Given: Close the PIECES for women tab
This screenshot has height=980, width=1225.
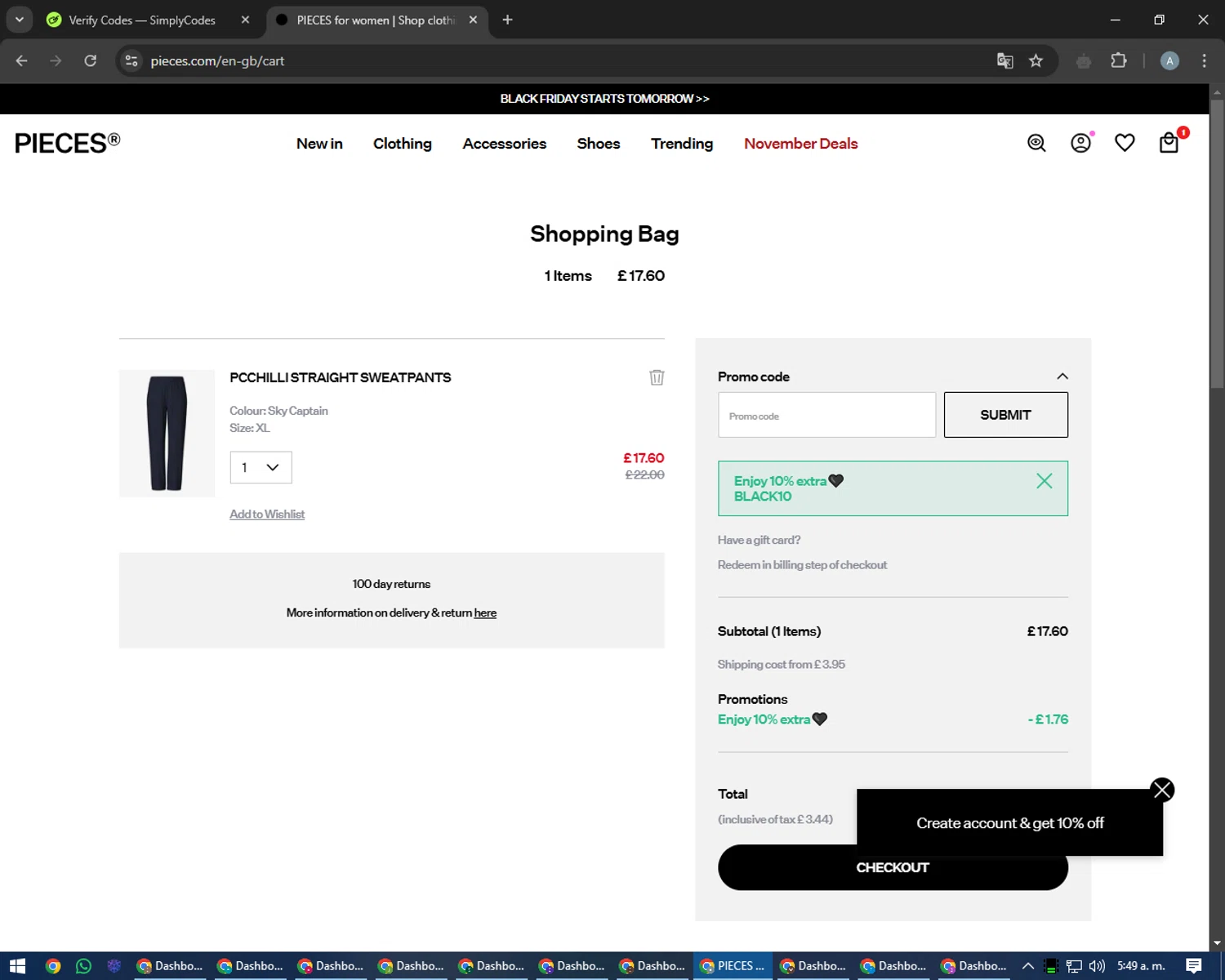Looking at the screenshot, I should tap(473, 20).
